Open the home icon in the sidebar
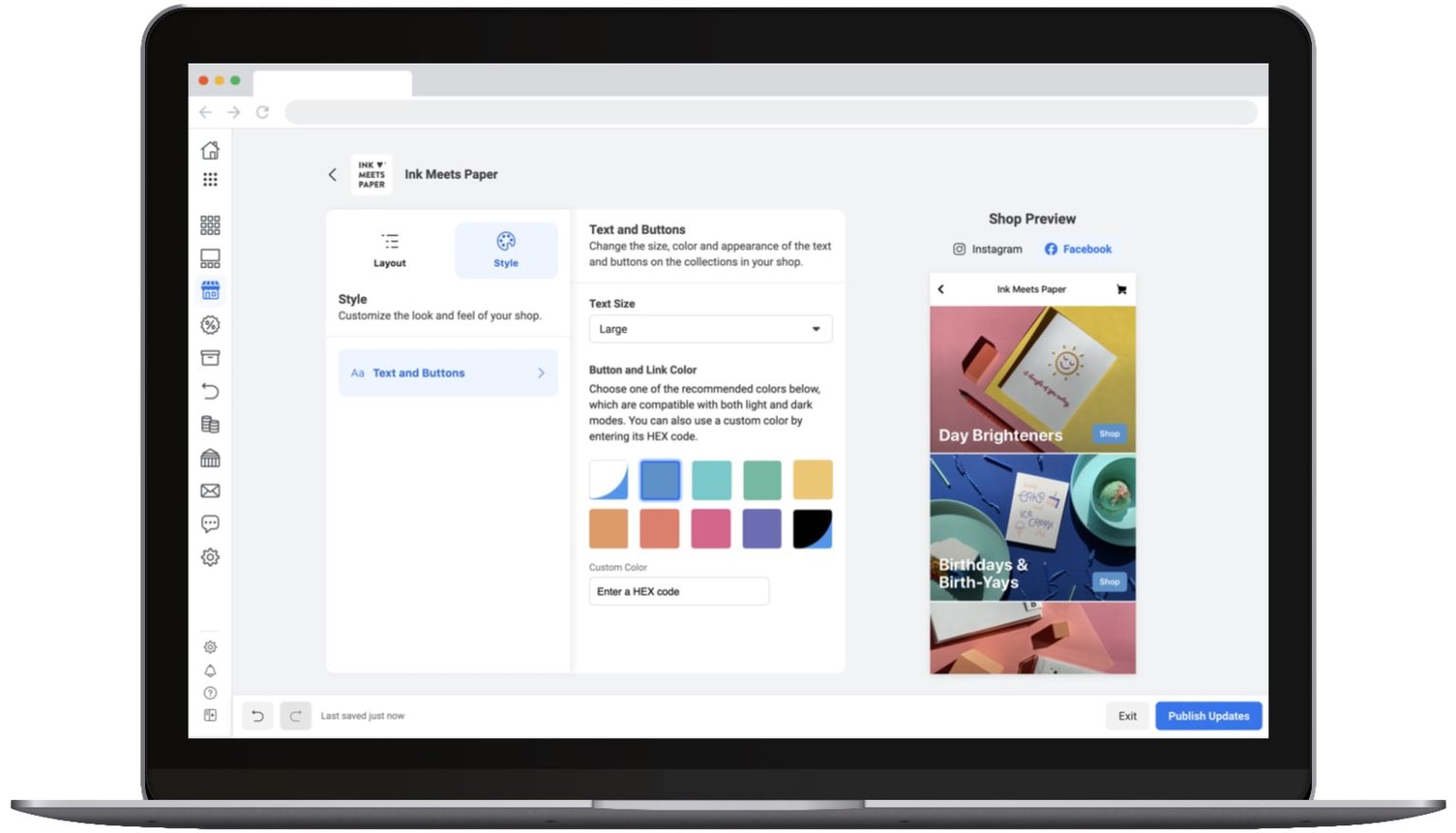 click(210, 151)
